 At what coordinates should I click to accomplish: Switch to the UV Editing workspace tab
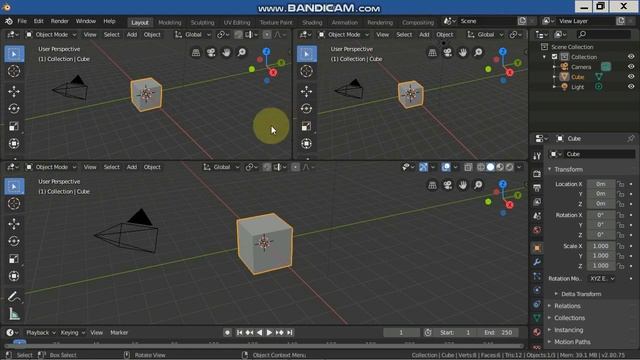point(237,22)
